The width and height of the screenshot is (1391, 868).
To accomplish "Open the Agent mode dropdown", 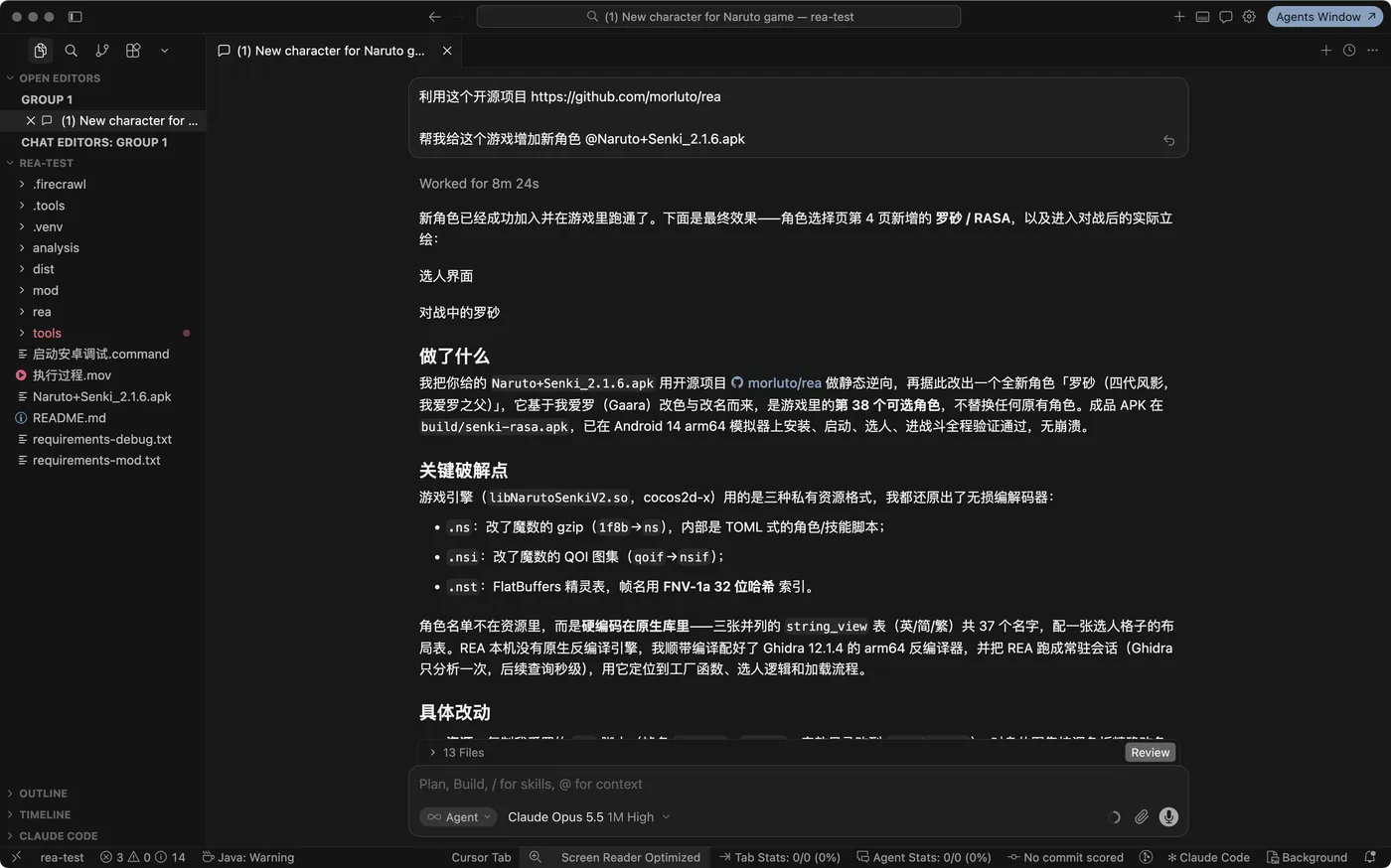I will click(x=458, y=817).
